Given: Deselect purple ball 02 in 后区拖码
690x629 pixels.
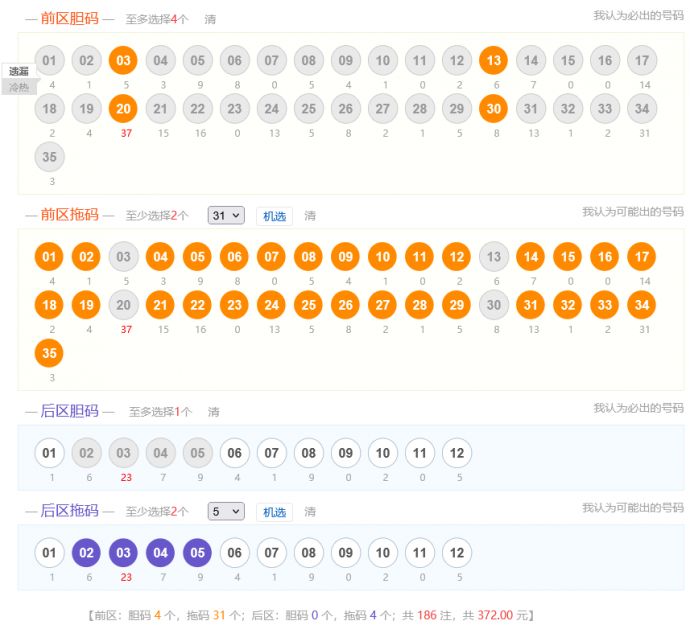Looking at the screenshot, I should (86, 553).
